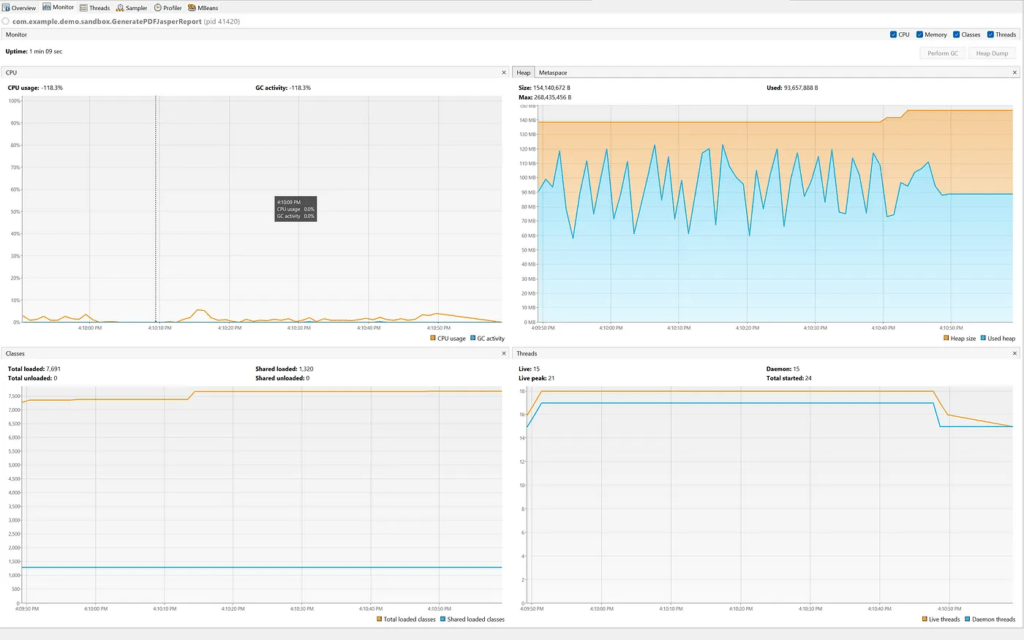This screenshot has width=1024, height=640.
Task: Click the GC activity legend swatch
Action: pos(473,338)
